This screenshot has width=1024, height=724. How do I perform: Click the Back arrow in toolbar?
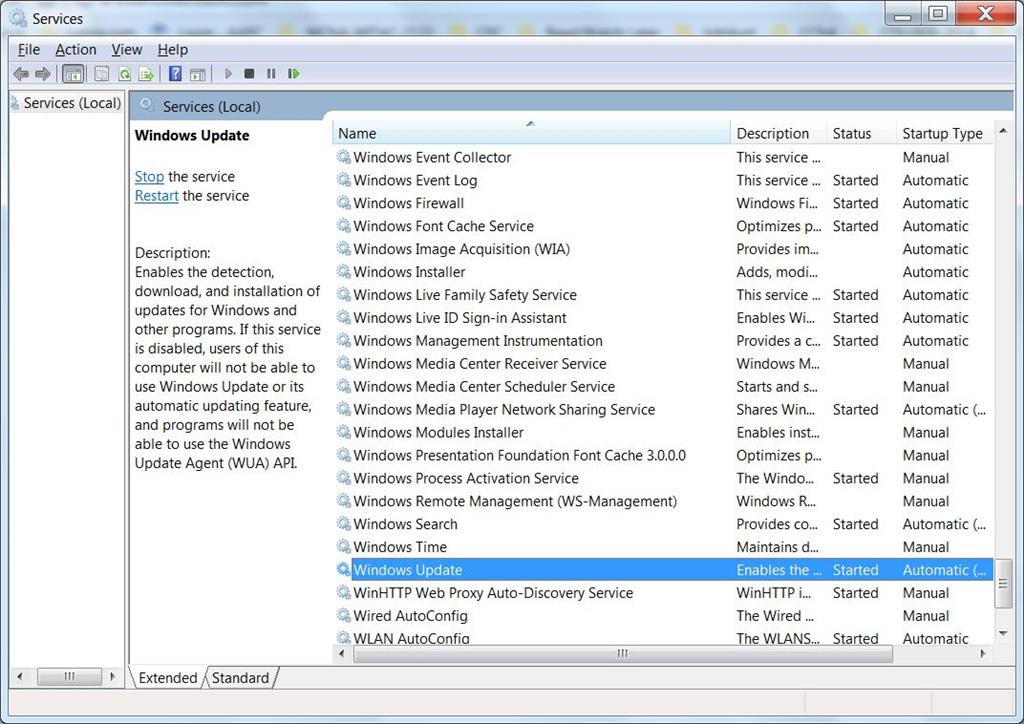21,74
